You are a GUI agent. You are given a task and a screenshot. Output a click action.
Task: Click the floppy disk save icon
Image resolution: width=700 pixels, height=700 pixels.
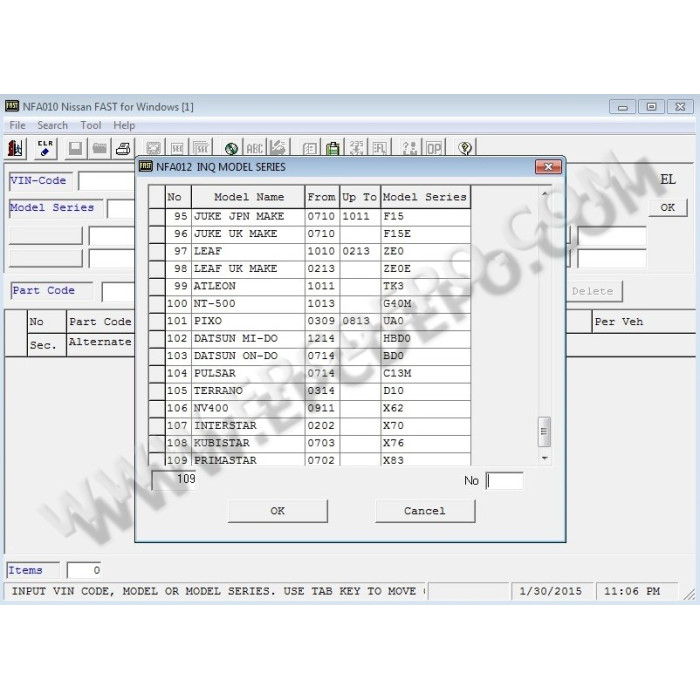pyautogui.click(x=75, y=148)
